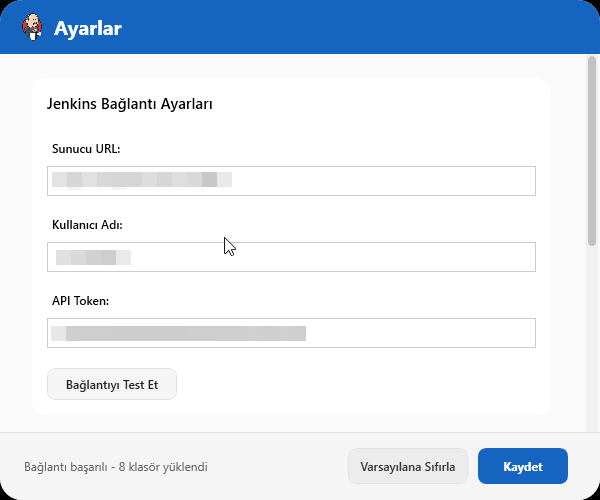Focus the Kullanıcı Adı text field

pyautogui.click(x=291, y=257)
